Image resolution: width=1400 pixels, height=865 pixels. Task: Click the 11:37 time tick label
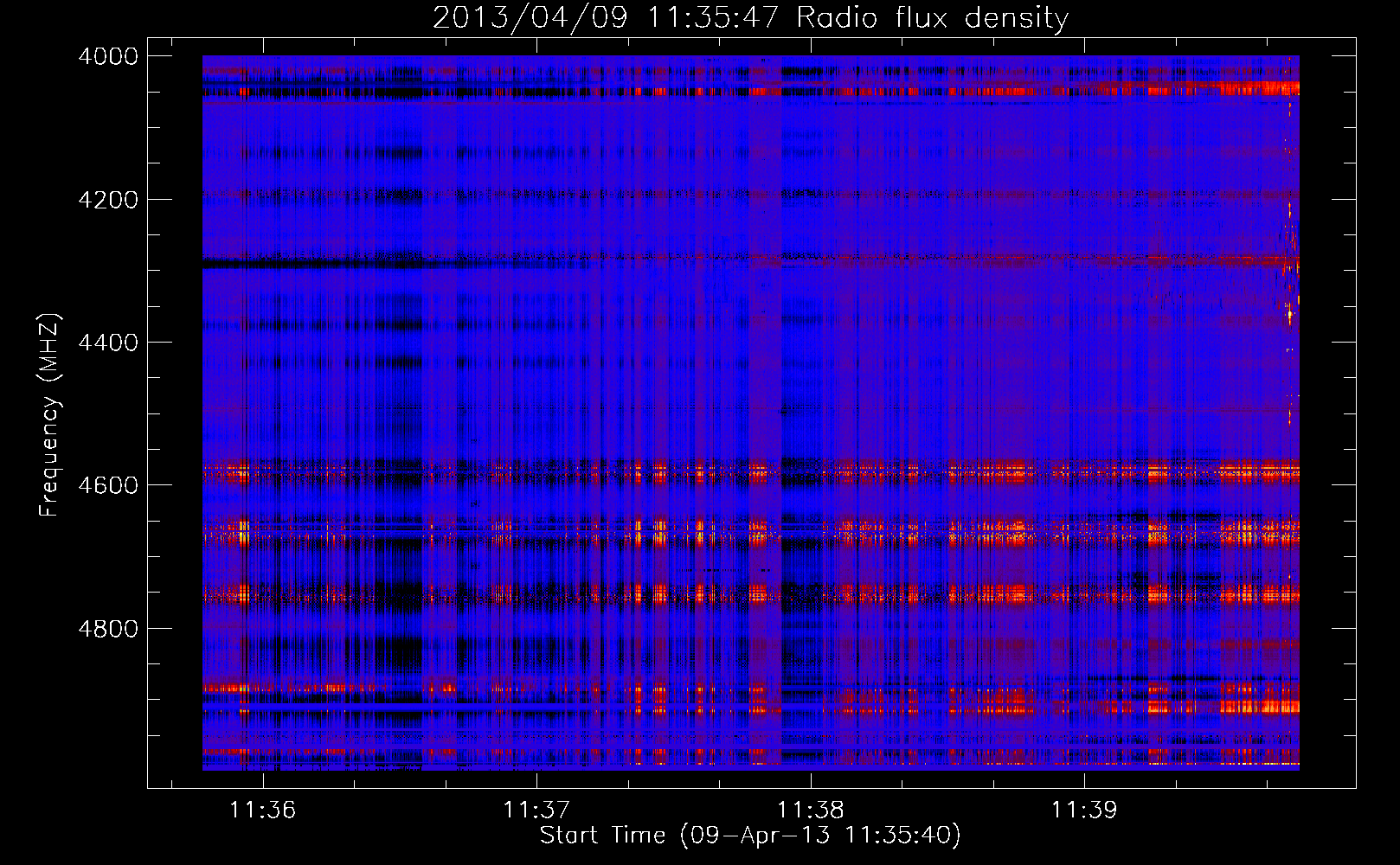click(x=536, y=810)
